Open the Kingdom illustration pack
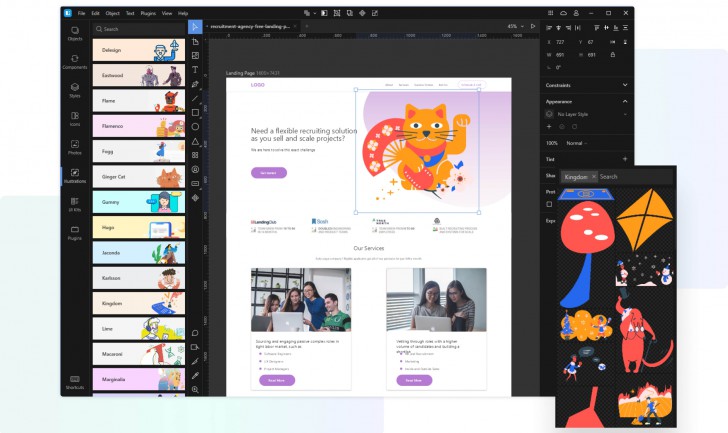 pos(139,304)
